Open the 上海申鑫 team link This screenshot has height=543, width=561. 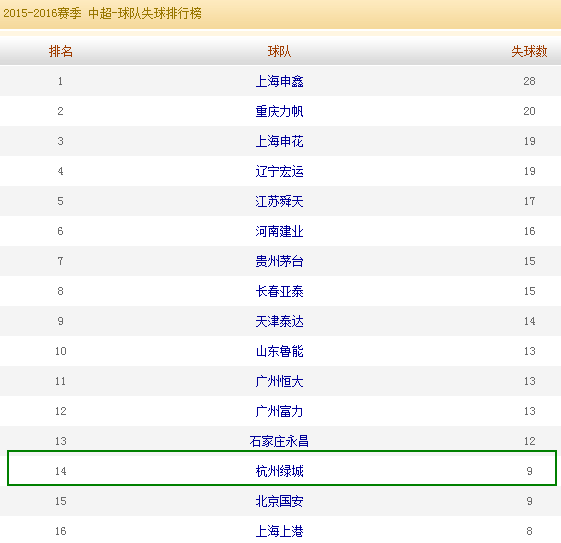[279, 82]
